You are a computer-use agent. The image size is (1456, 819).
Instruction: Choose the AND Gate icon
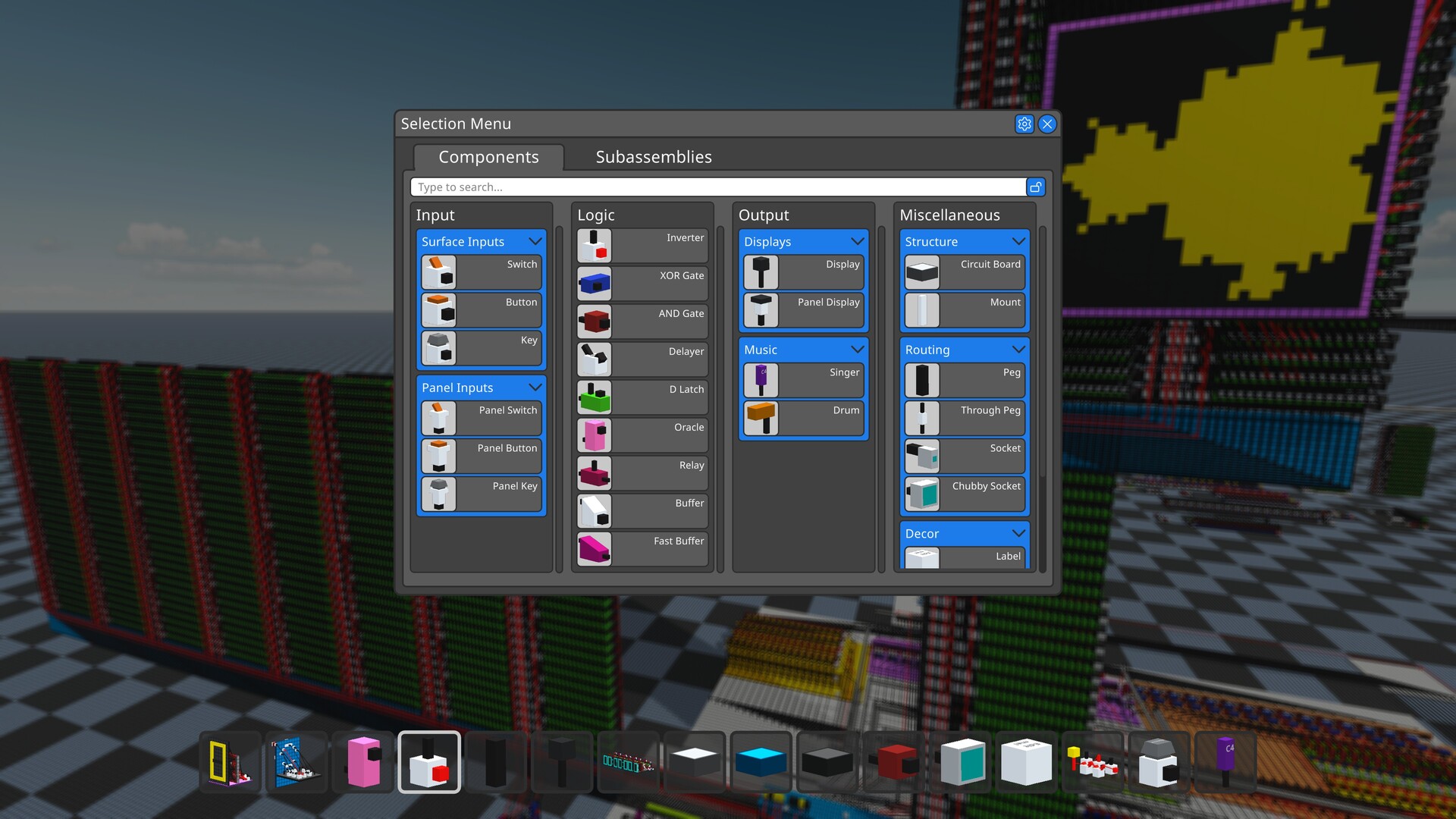coord(595,322)
